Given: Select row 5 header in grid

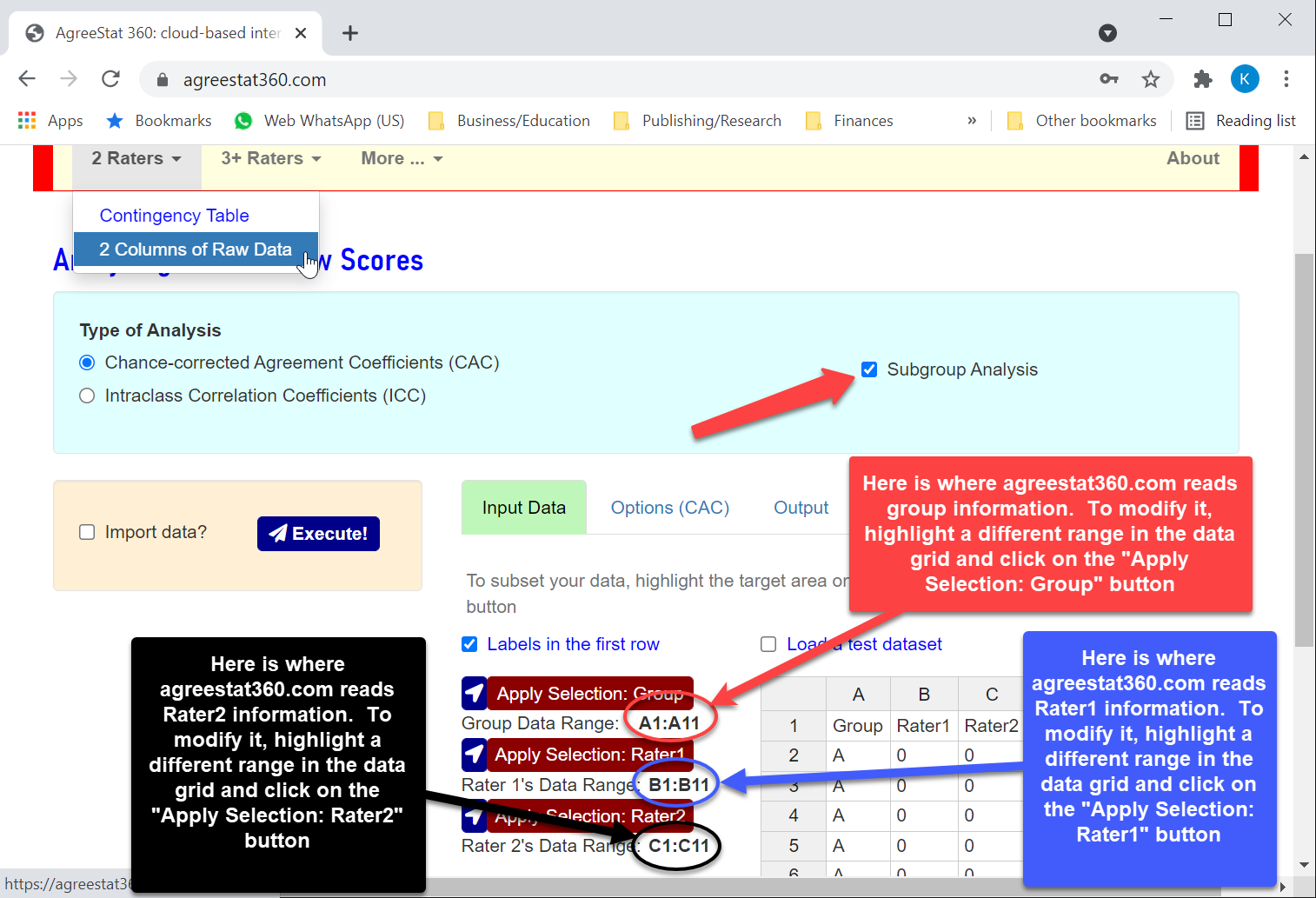Looking at the screenshot, I should 793,846.
